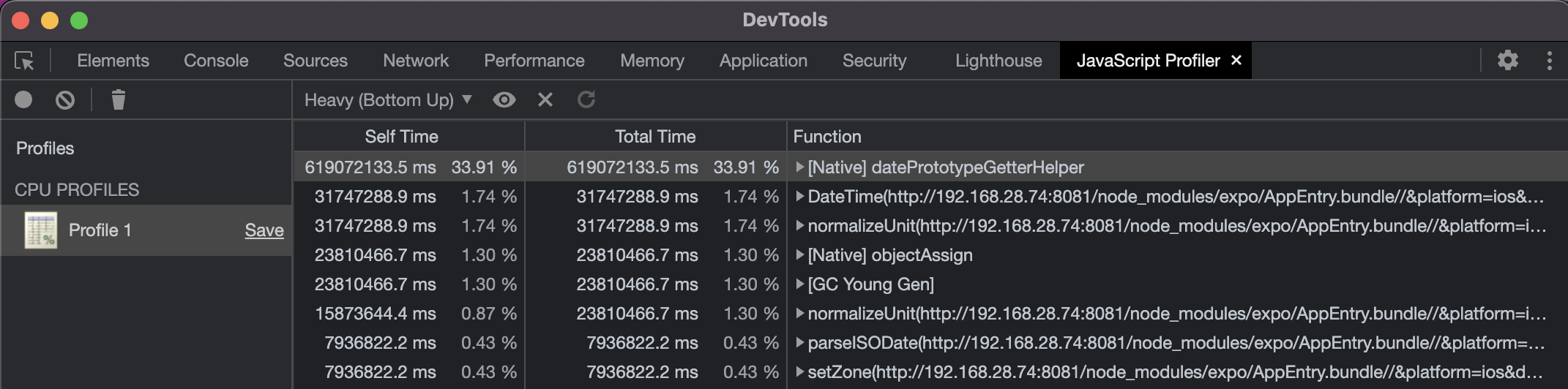
Task: Click the inspect element cursor icon
Action: pyautogui.click(x=25, y=61)
